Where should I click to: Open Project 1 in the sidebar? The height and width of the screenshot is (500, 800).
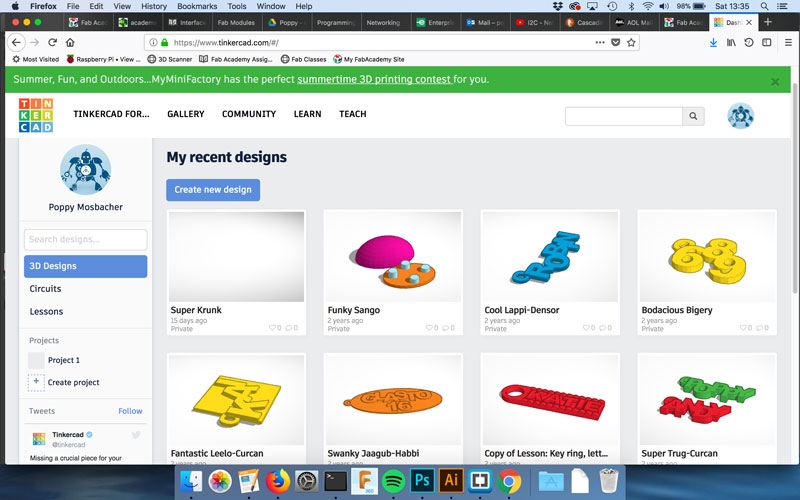tap(63, 360)
